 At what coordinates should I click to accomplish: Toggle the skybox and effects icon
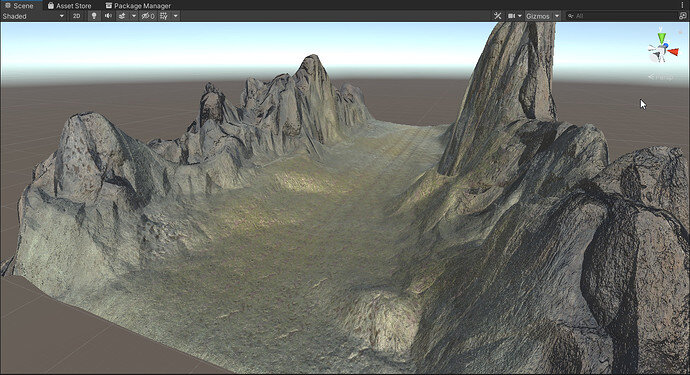[x=122, y=16]
